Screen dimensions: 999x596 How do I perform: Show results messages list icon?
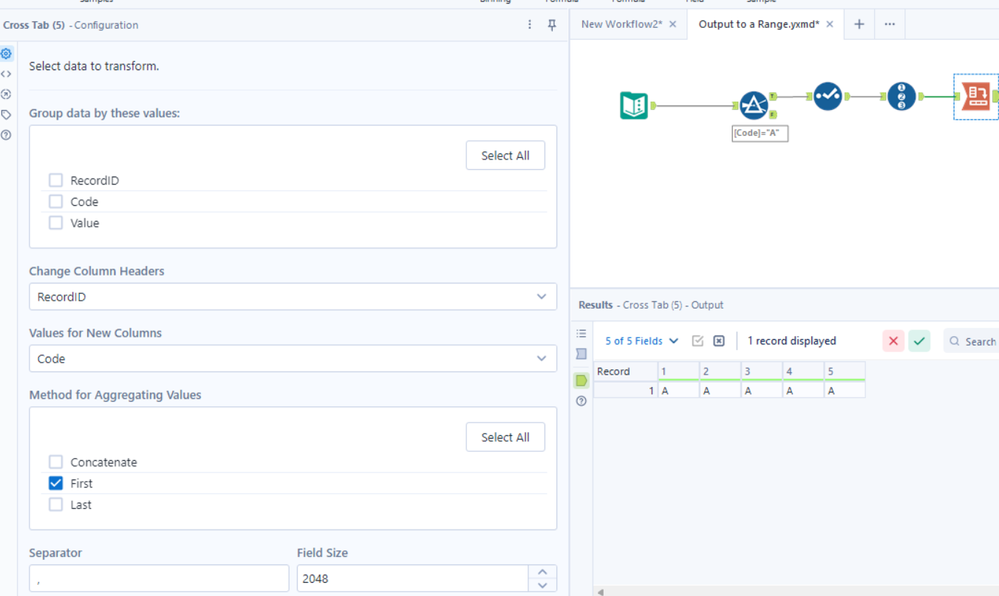[581, 333]
